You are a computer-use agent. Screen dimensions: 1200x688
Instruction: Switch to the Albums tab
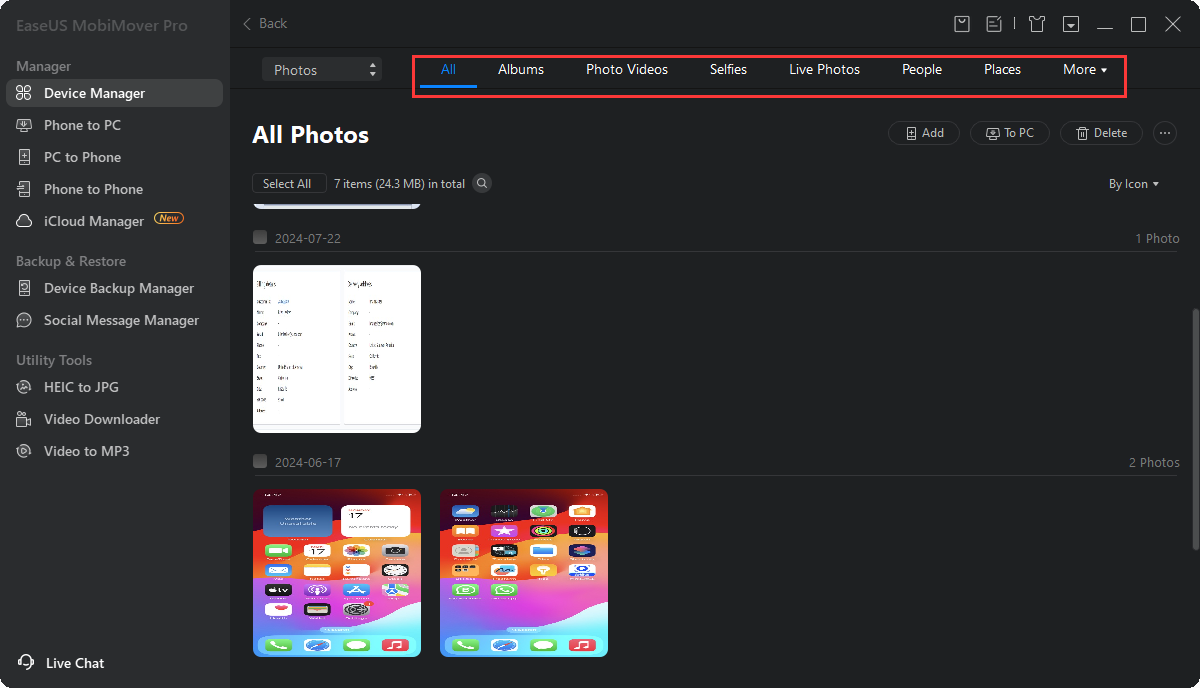(x=521, y=70)
